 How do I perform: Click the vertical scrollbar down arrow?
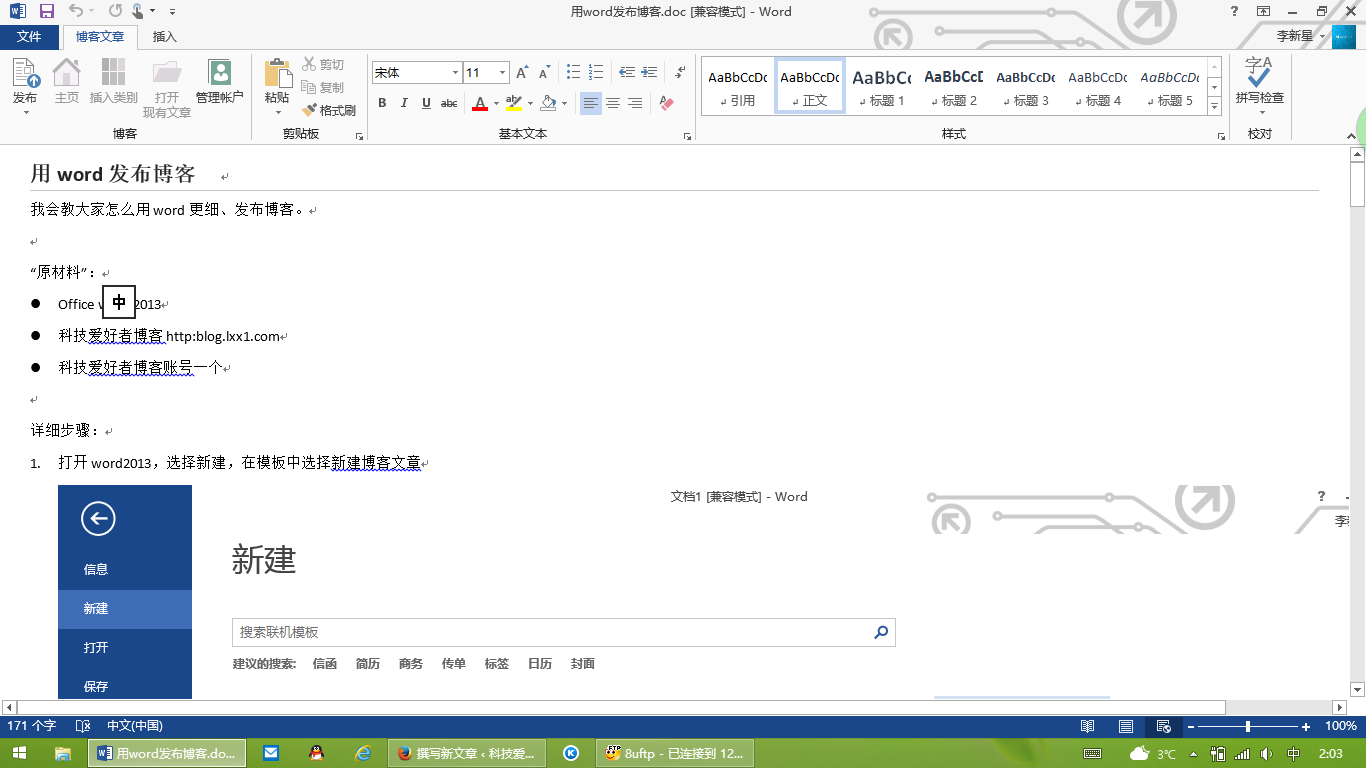coord(1357,689)
